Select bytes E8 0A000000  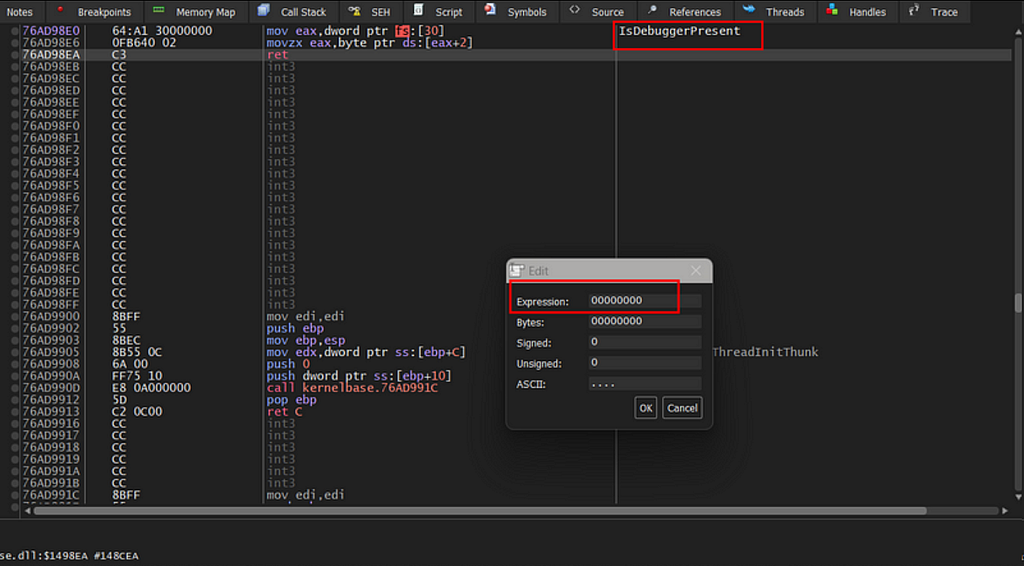pyautogui.click(x=152, y=388)
